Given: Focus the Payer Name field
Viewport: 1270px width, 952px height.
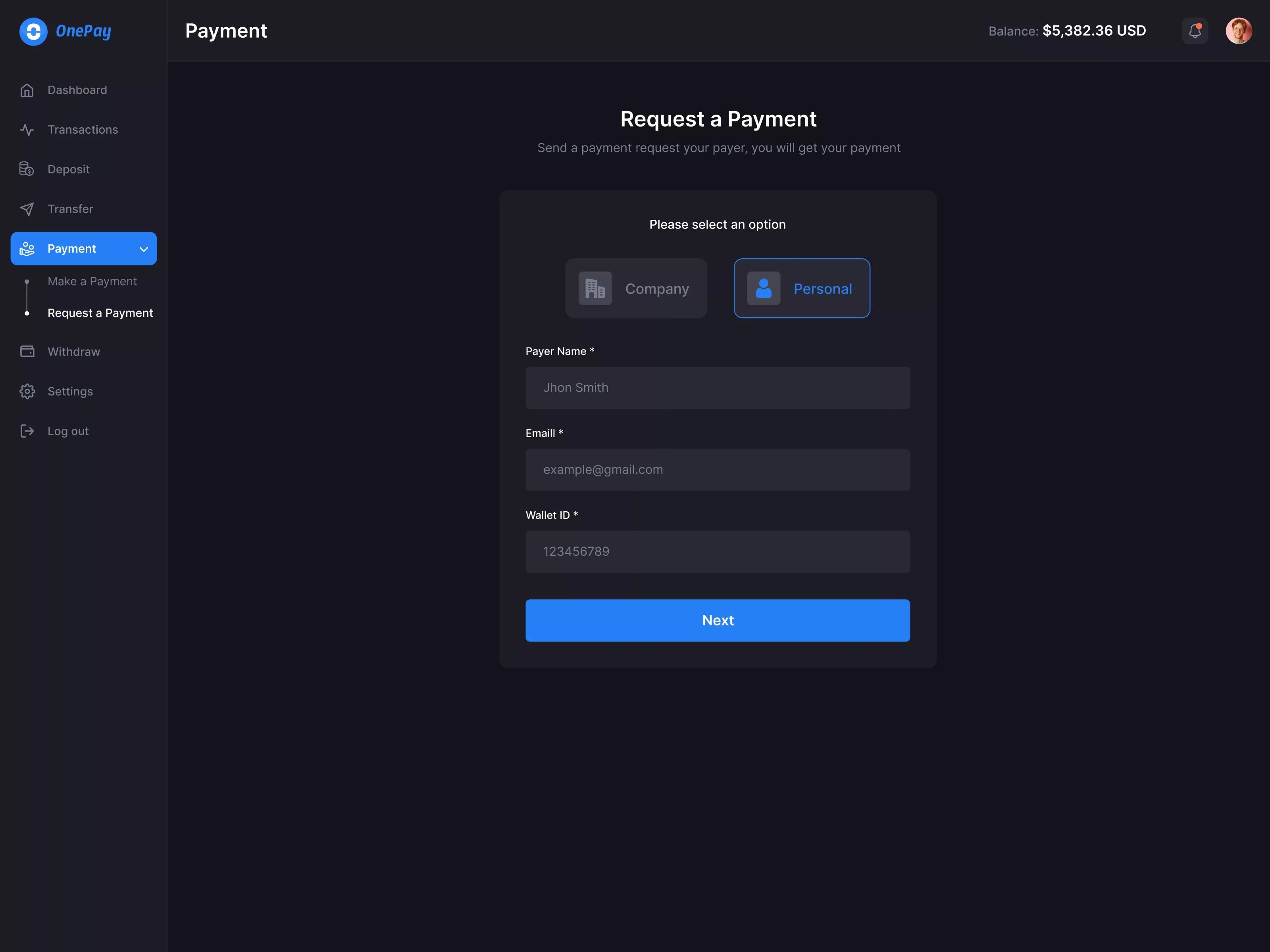Looking at the screenshot, I should (x=718, y=388).
